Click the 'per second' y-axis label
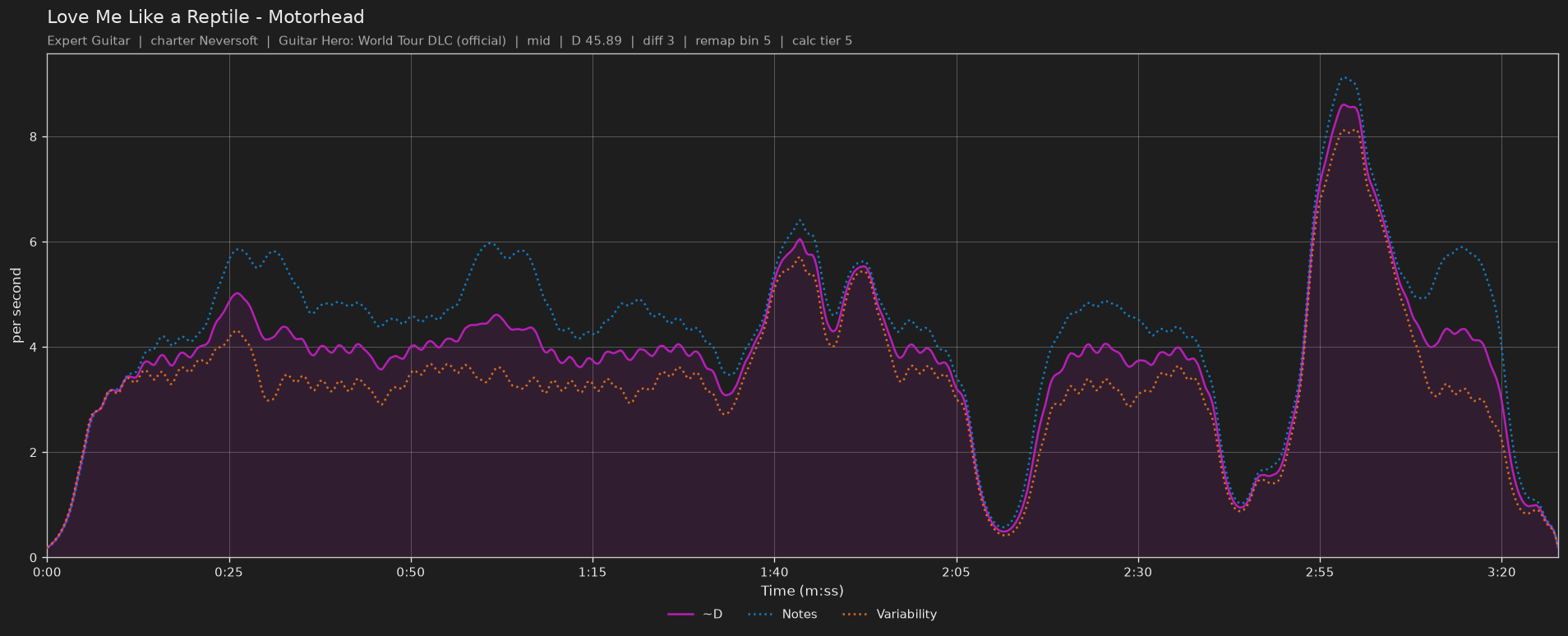 (x=16, y=306)
